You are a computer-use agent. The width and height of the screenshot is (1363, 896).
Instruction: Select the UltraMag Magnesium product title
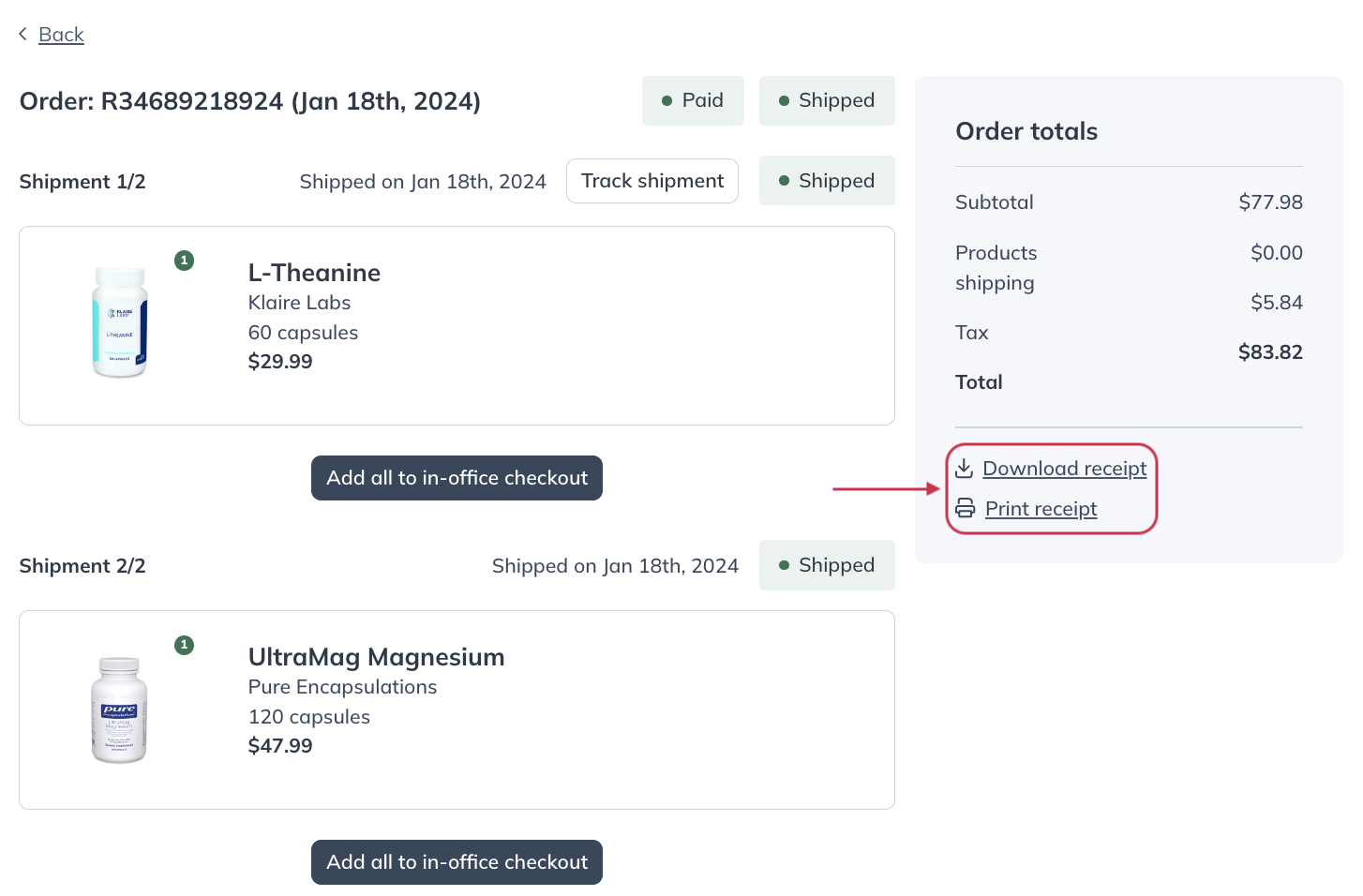[376, 657]
